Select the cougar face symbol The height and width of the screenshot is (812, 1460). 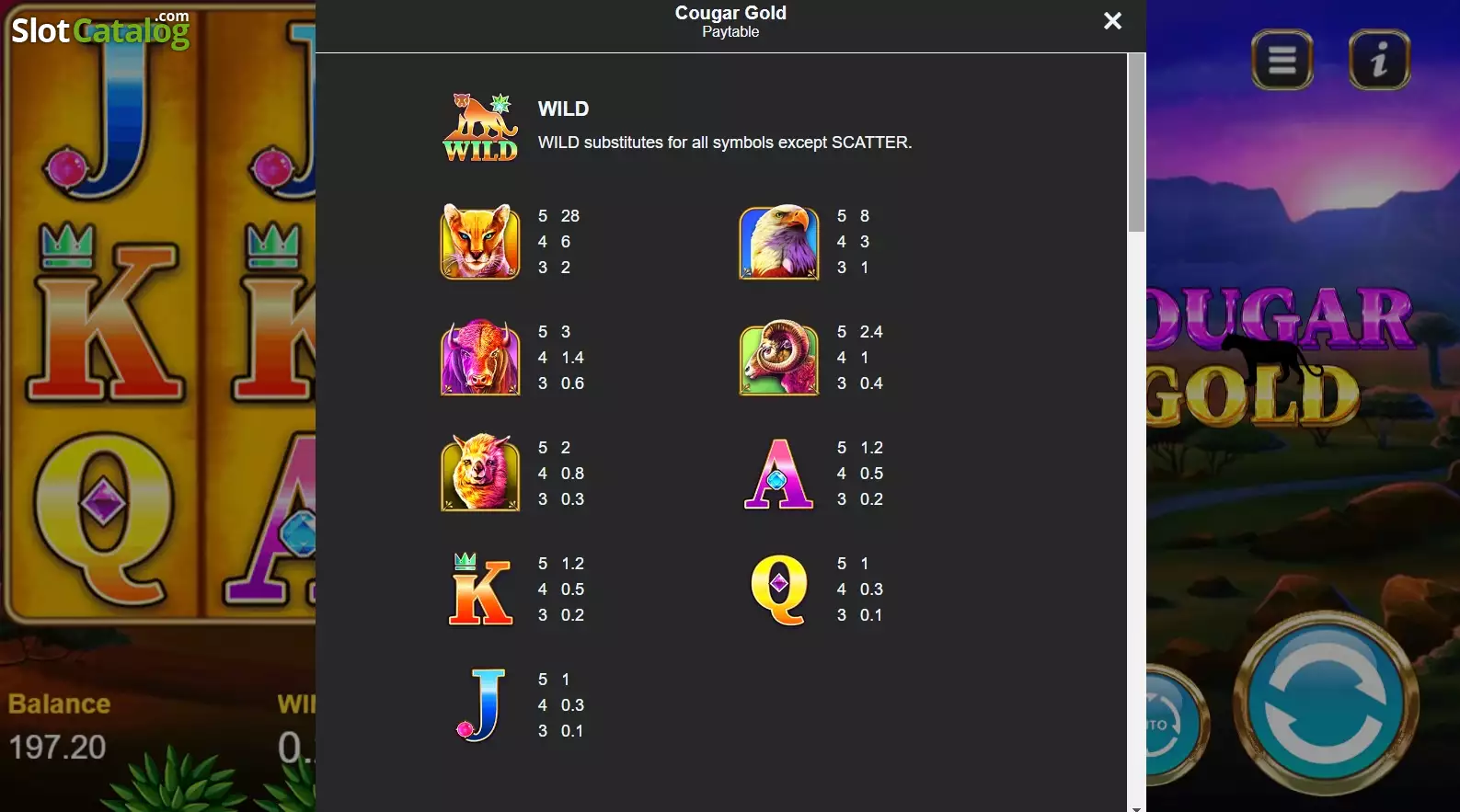click(x=480, y=242)
